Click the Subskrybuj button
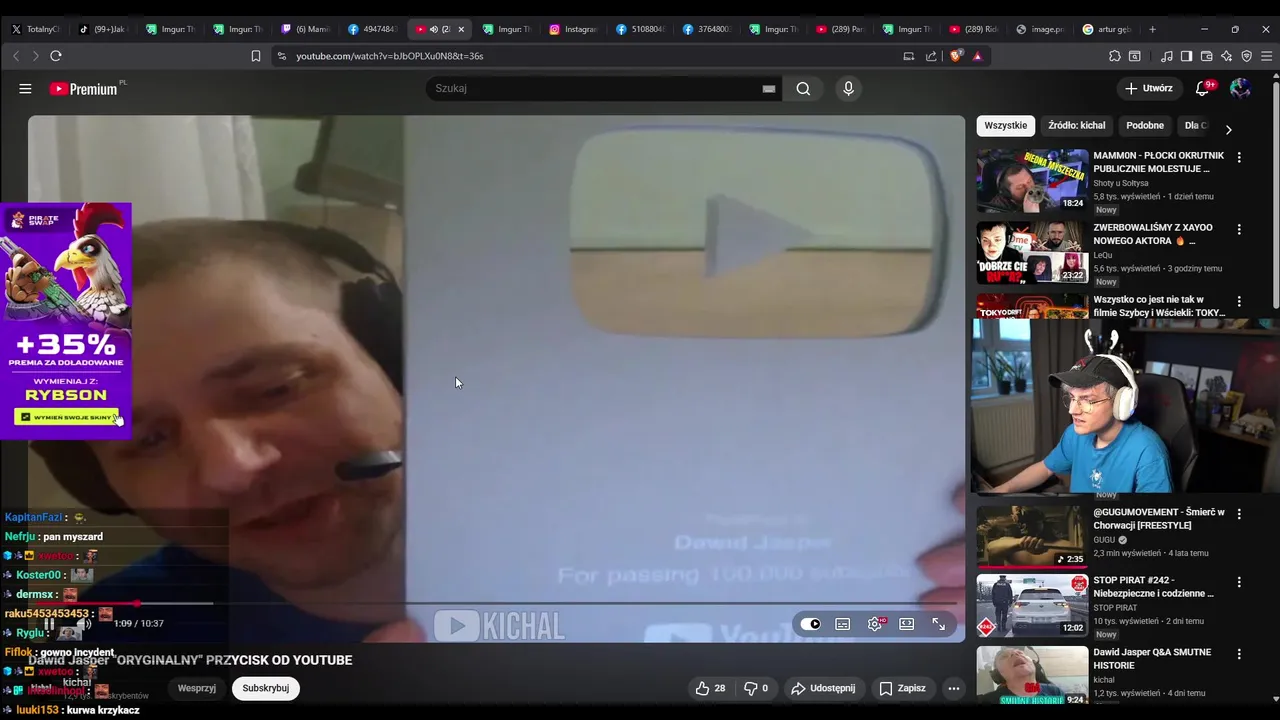1280x720 pixels. tap(265, 688)
